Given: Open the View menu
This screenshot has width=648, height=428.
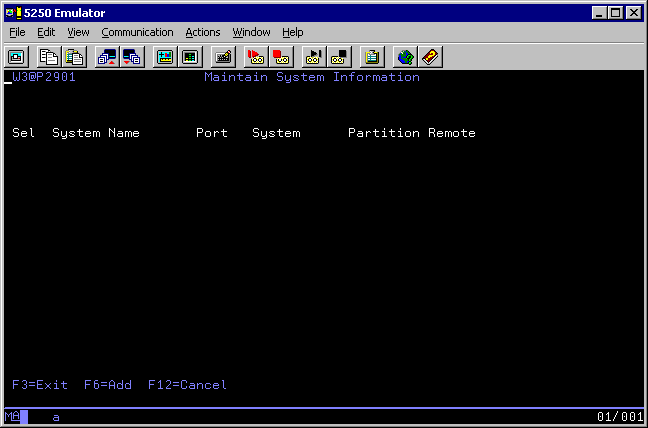Looking at the screenshot, I should [78, 32].
